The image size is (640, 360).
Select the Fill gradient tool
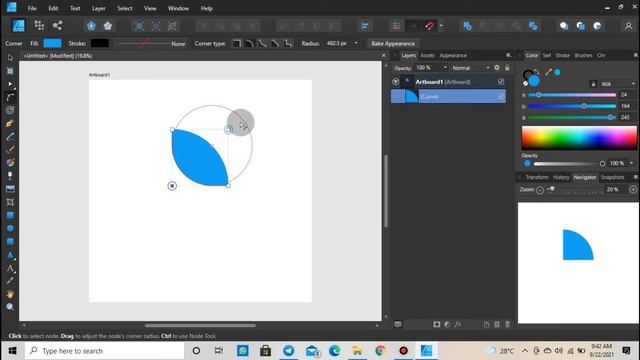(10, 162)
